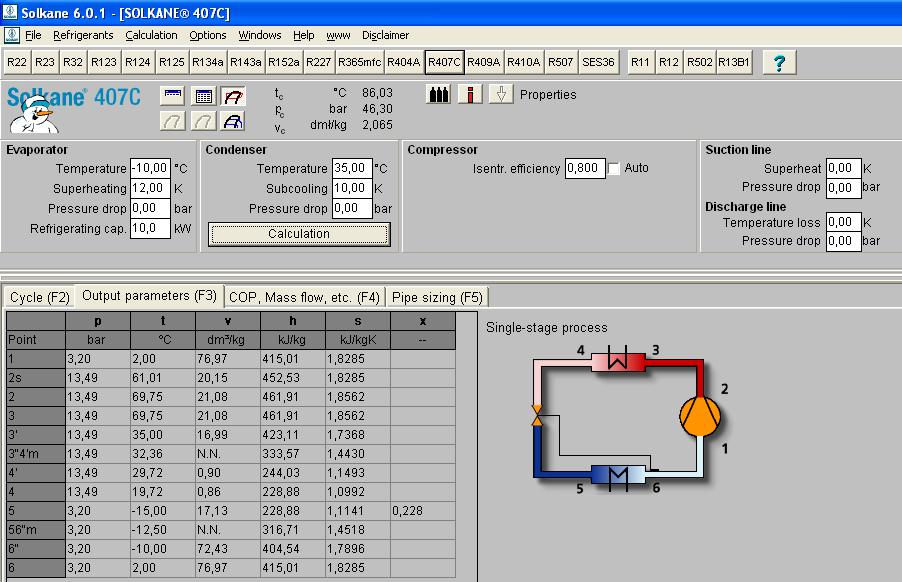
Task: Pick the R12 refrigerant button
Action: tap(669, 62)
